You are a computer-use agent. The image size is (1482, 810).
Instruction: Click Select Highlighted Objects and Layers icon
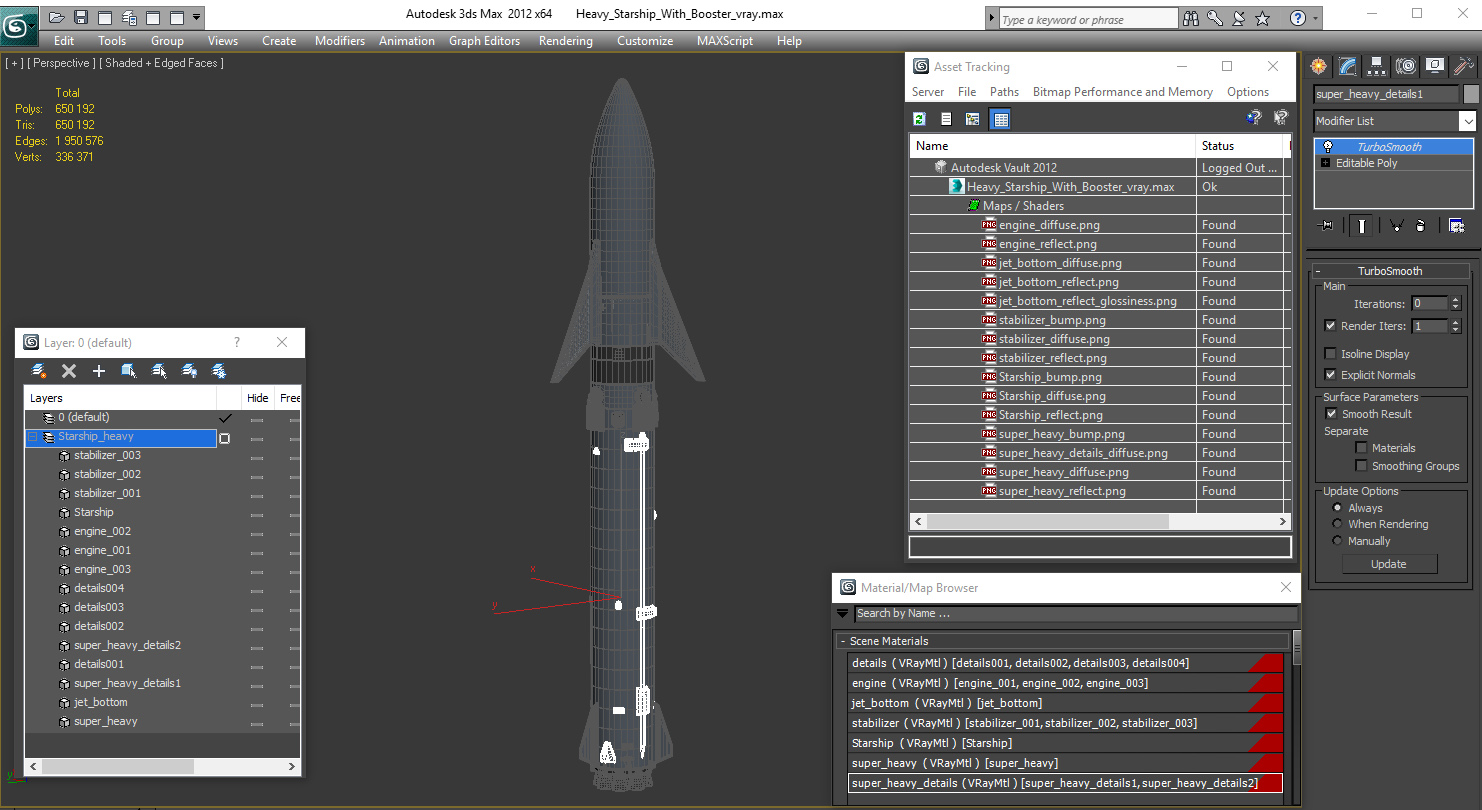coord(129,371)
